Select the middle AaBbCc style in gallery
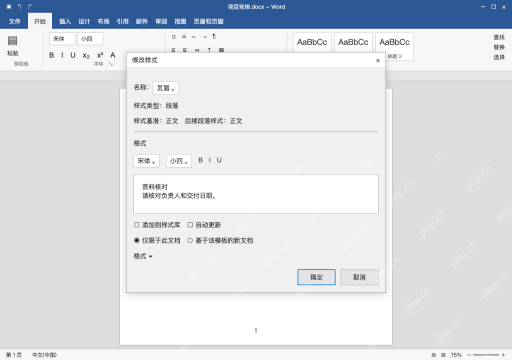 353,43
